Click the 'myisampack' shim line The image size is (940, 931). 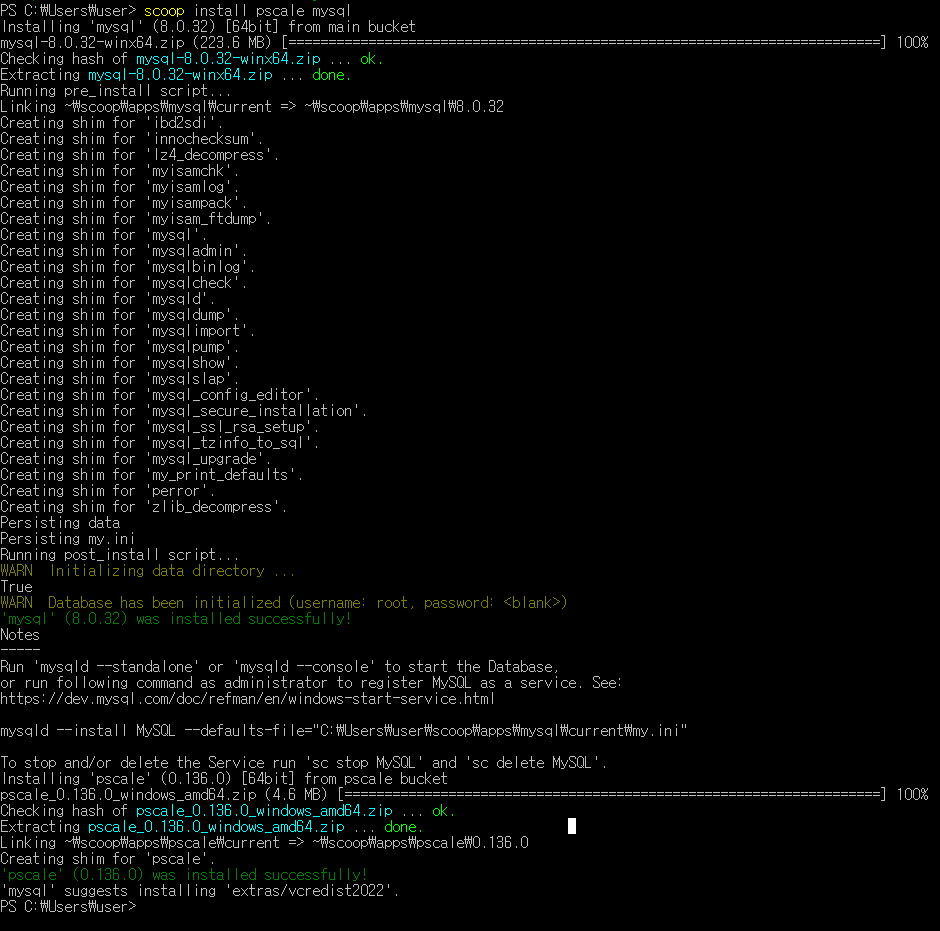pos(123,203)
